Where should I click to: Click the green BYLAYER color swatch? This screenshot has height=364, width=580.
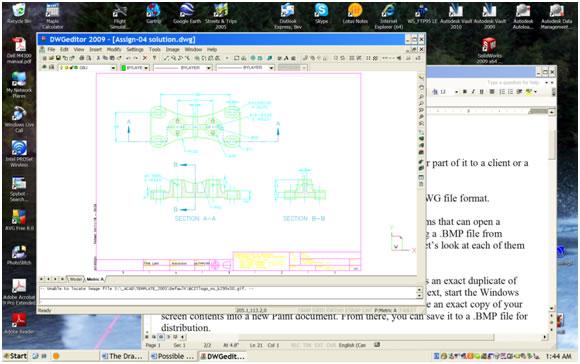click(x=124, y=68)
